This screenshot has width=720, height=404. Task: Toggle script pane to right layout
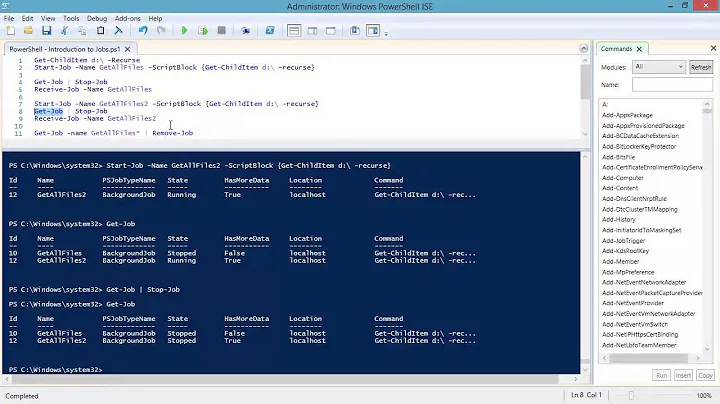point(309,31)
